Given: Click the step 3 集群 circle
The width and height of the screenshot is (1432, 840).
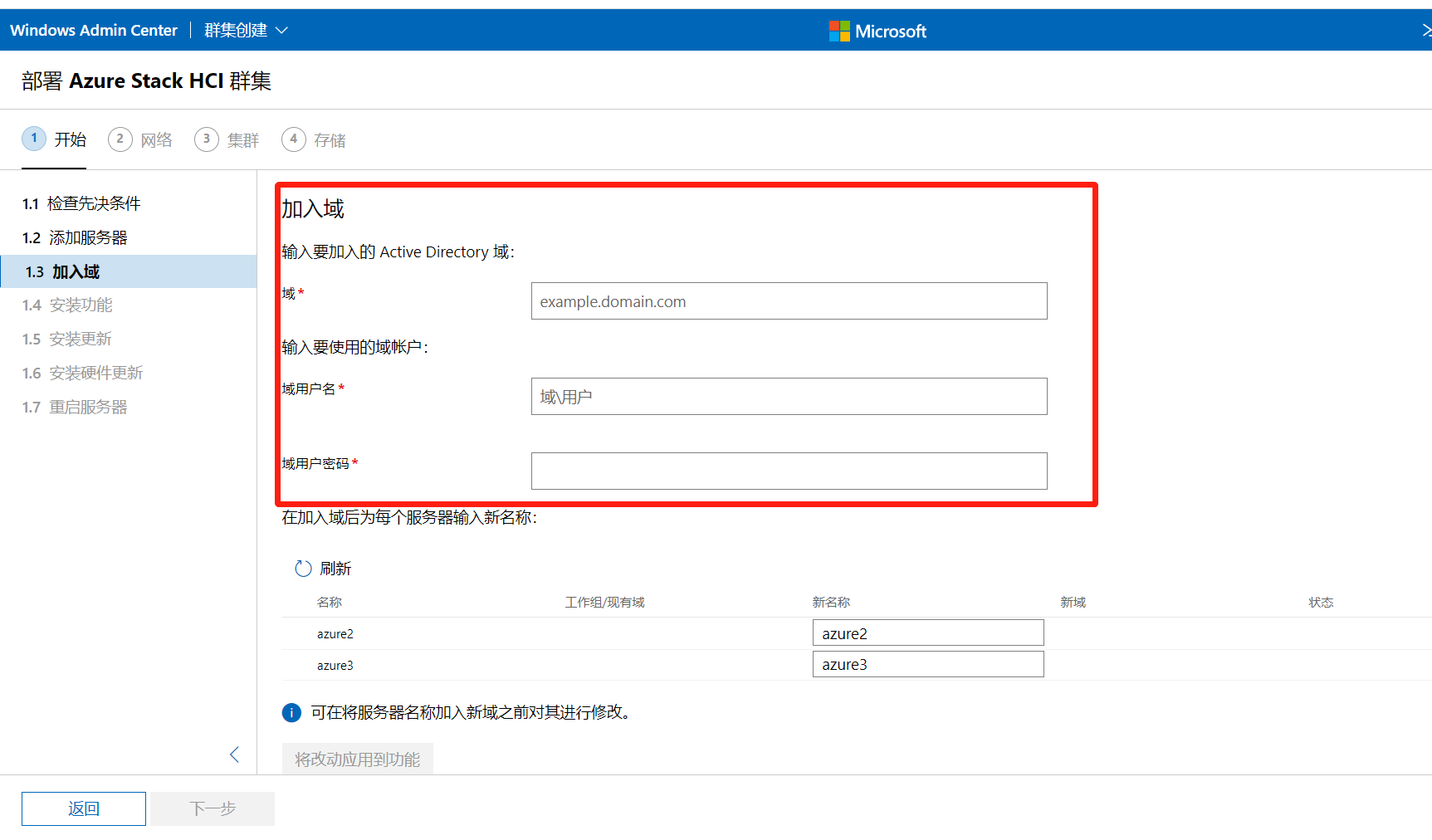Looking at the screenshot, I should click(207, 139).
